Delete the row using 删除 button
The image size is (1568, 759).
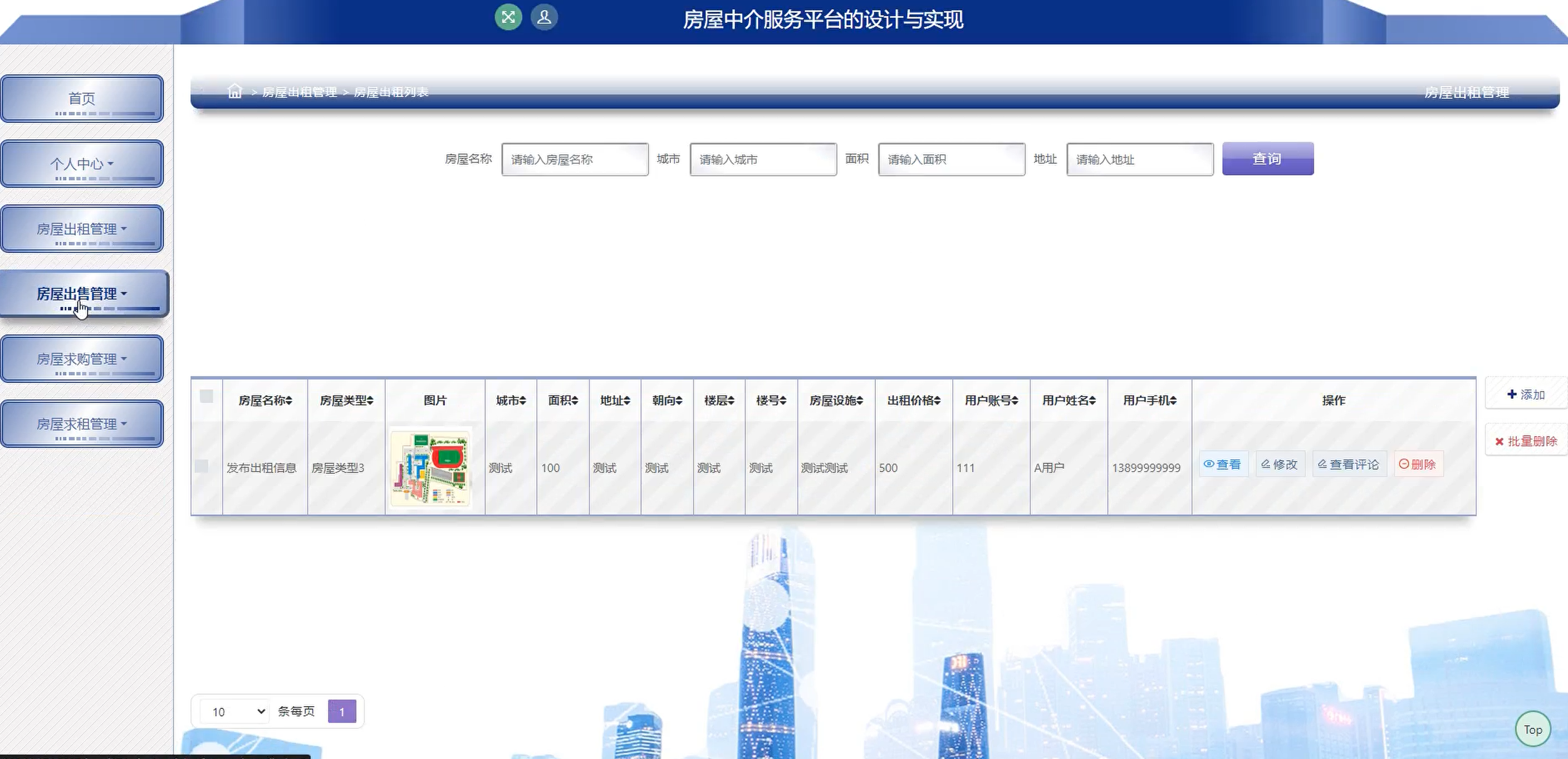click(x=1418, y=464)
